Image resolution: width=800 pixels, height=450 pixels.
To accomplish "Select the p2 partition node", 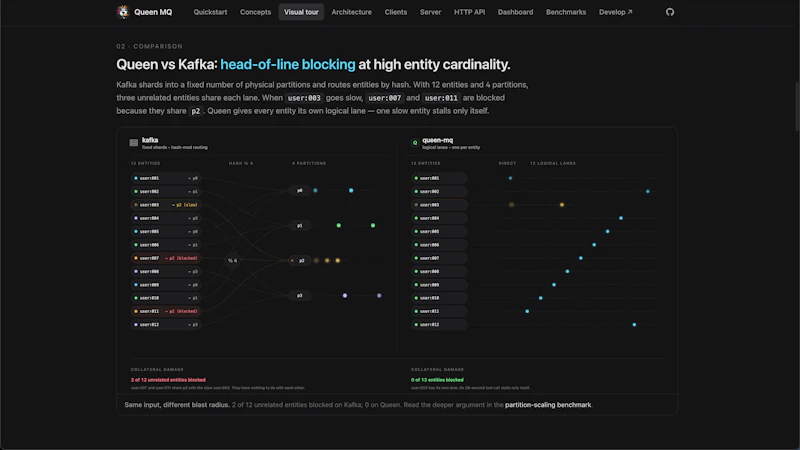I will click(x=299, y=261).
